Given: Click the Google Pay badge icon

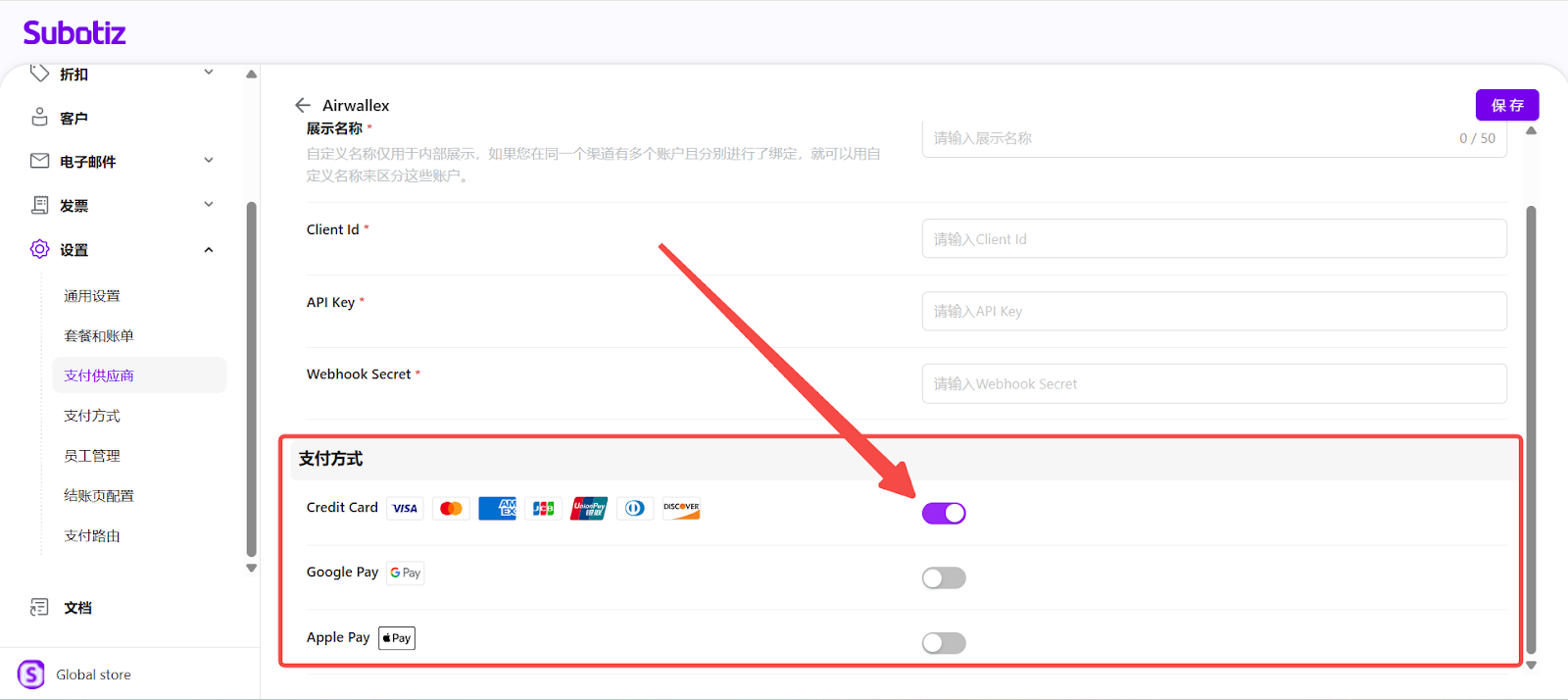Looking at the screenshot, I should point(405,573).
